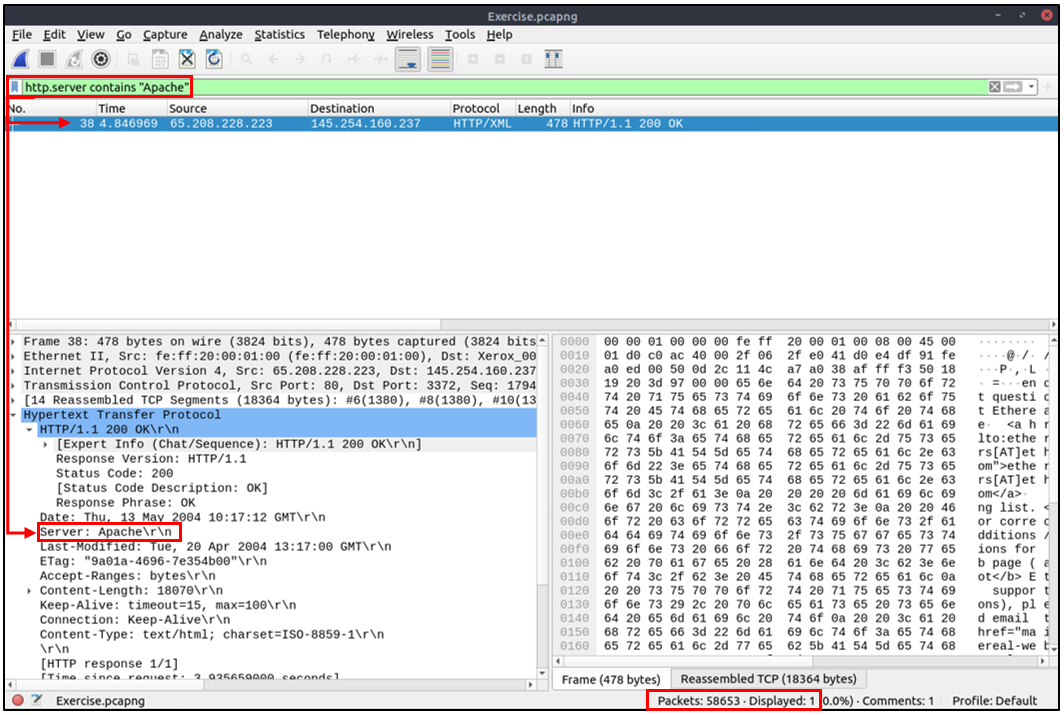1064x715 pixels.
Task: Go back in packet history
Action: tap(273, 60)
